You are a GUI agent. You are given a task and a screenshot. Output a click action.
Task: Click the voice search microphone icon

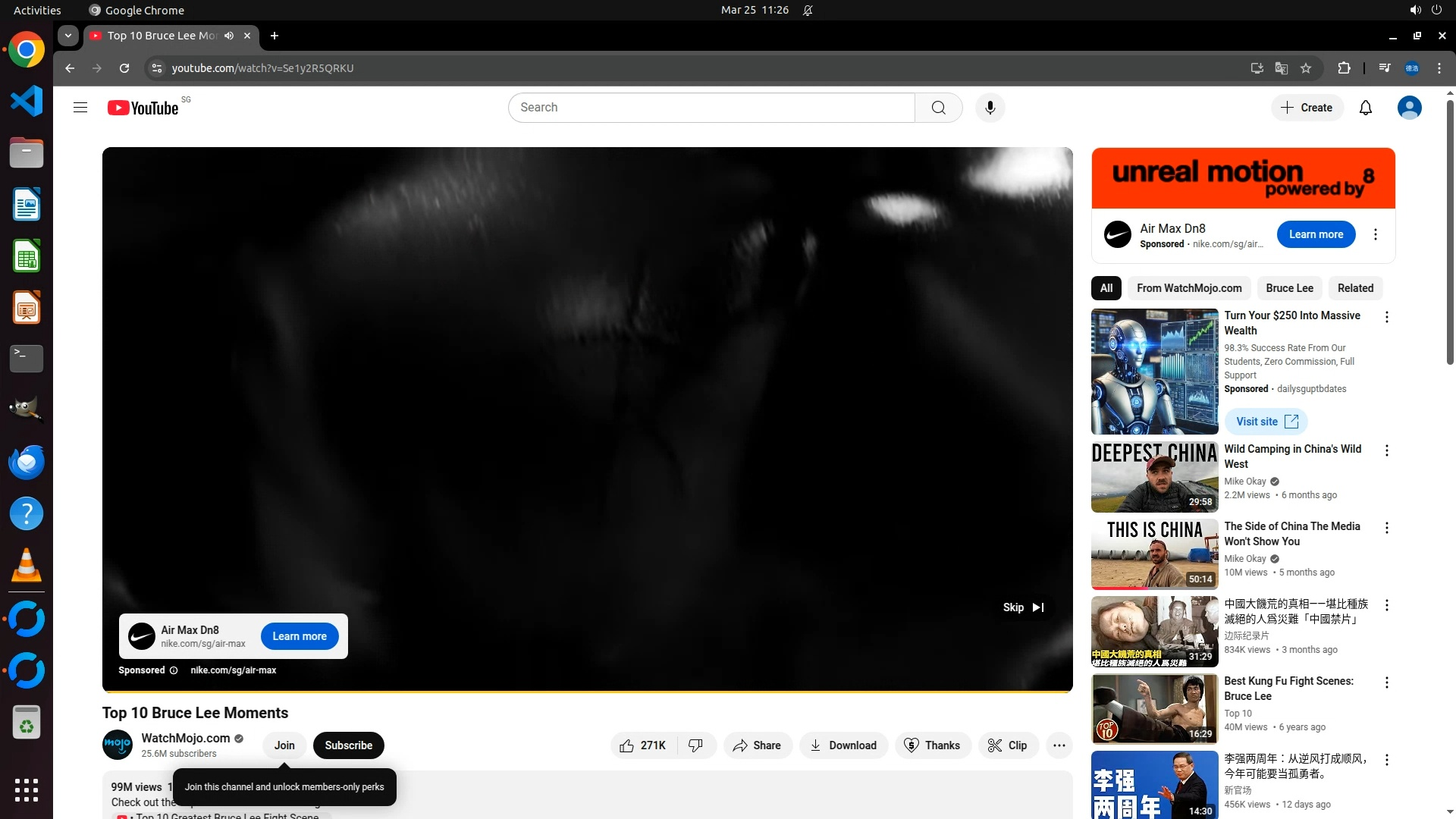(x=990, y=108)
